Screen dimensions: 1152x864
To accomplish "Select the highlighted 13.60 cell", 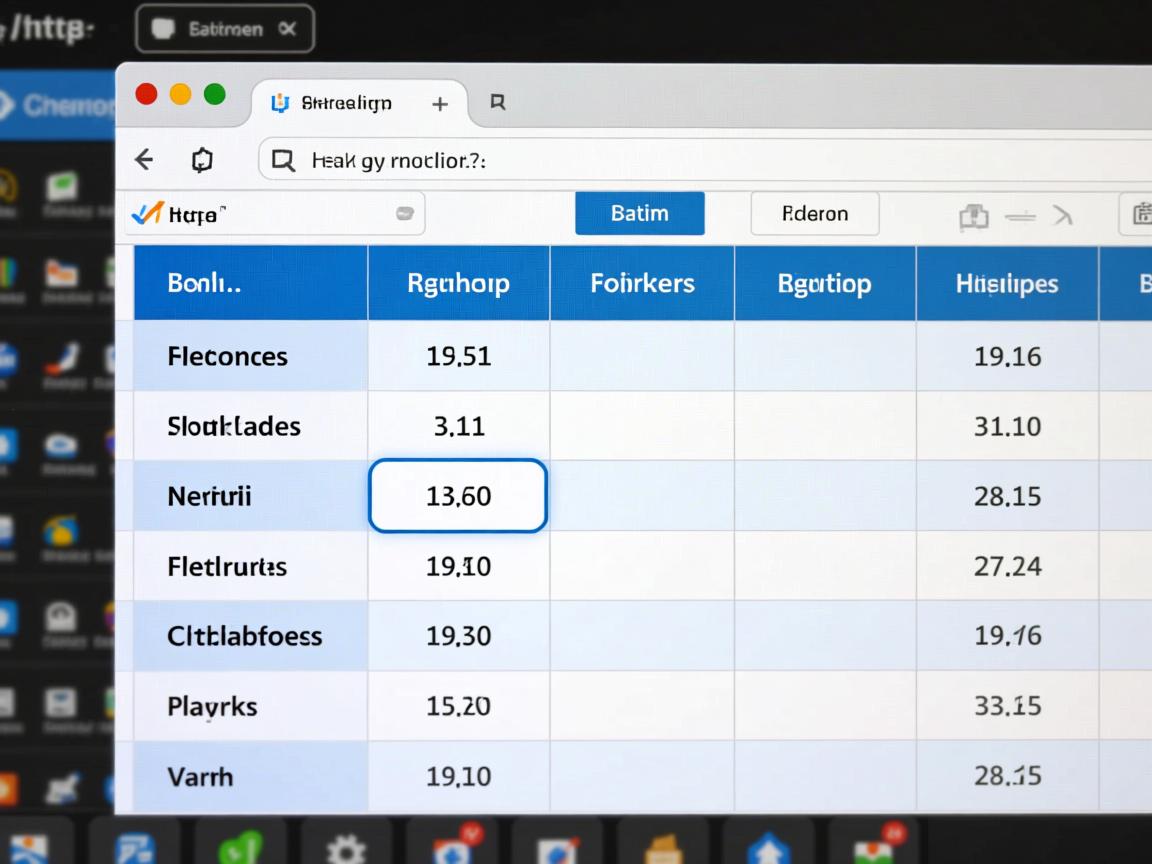I will pos(458,496).
